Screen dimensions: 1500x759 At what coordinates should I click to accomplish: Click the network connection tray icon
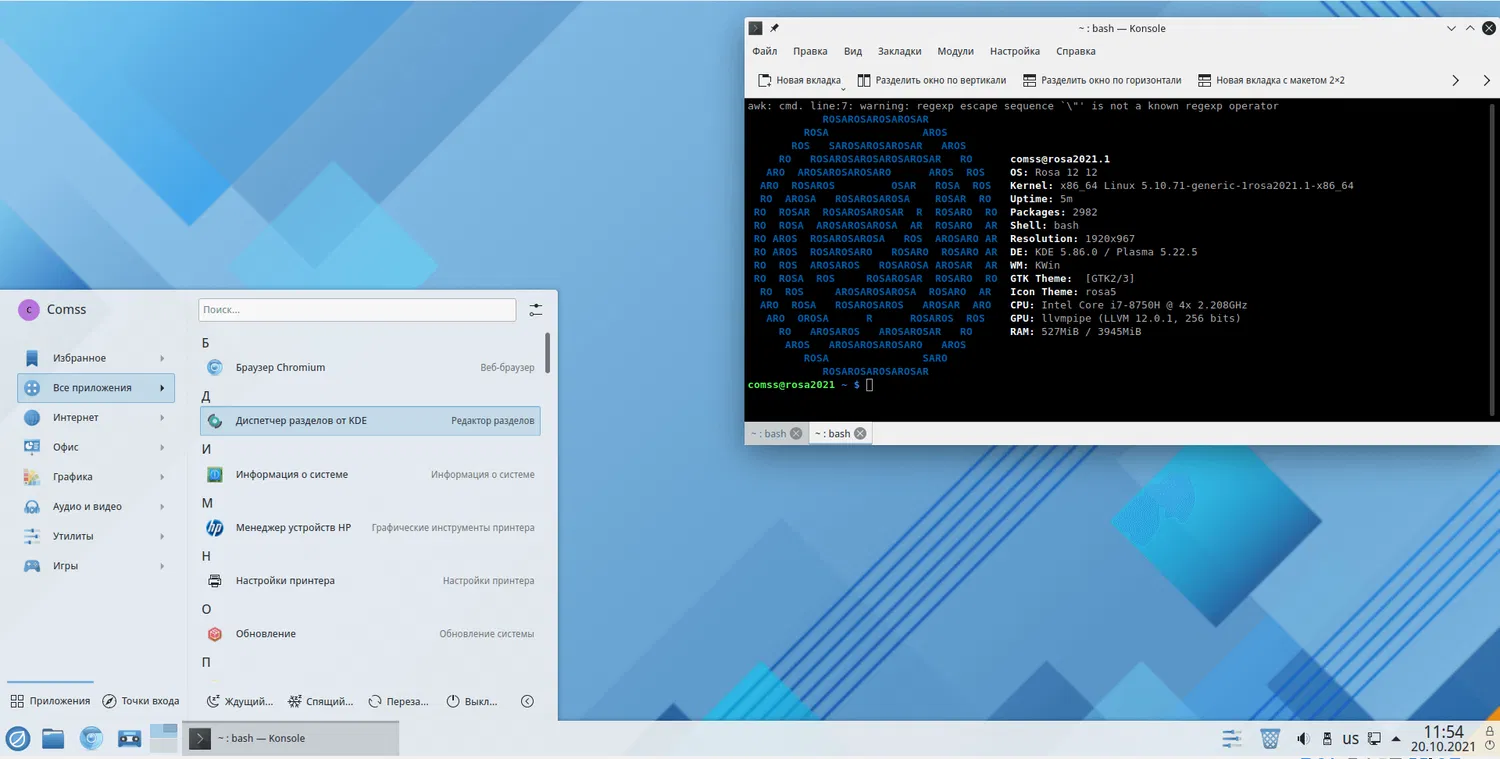(x=1376, y=739)
